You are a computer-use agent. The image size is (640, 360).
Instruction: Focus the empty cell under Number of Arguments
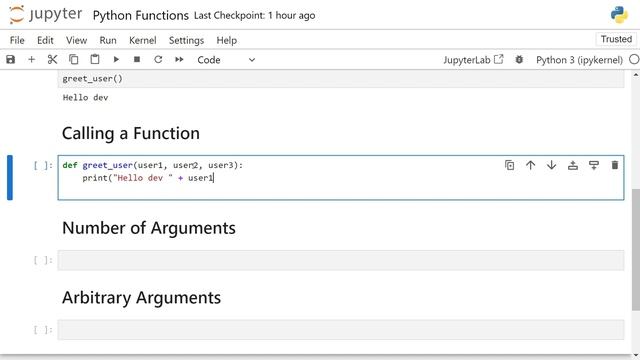pyautogui.click(x=341, y=260)
